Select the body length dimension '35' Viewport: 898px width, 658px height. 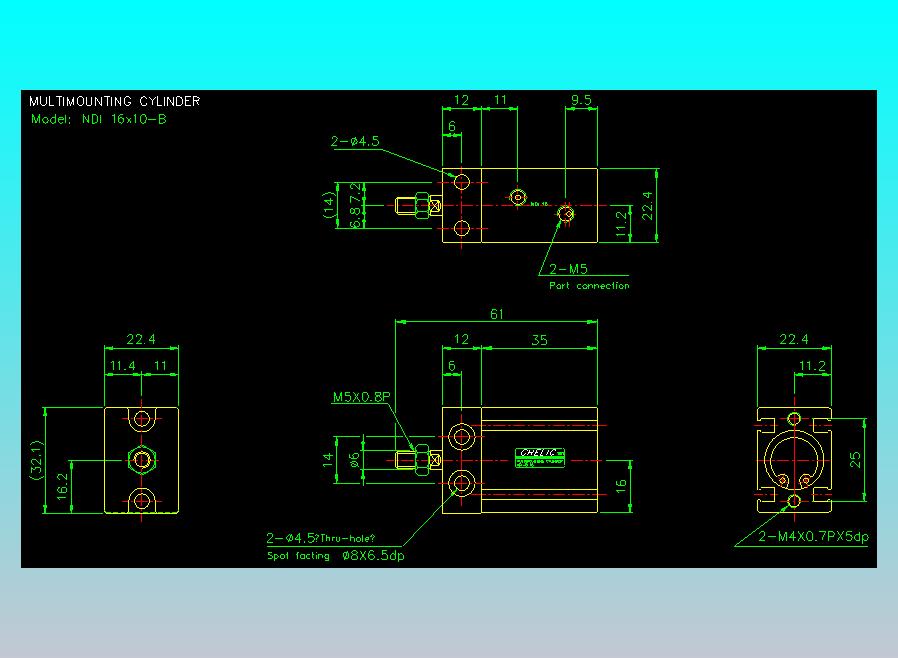(539, 340)
